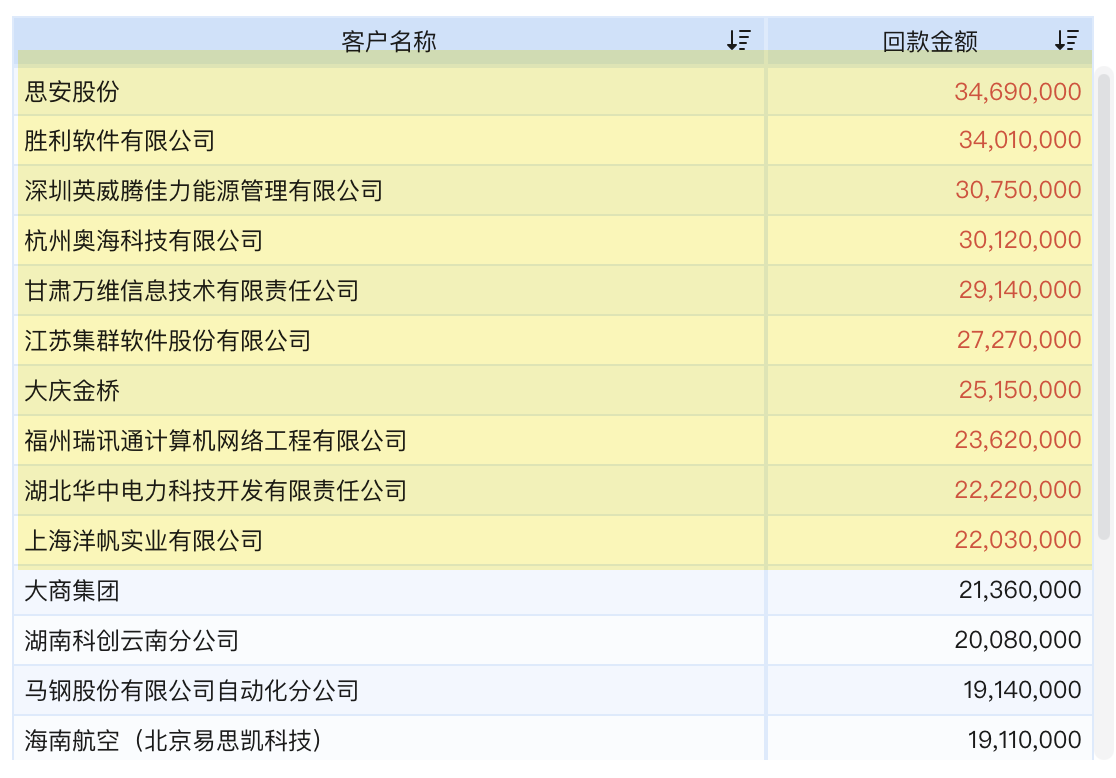The image size is (1116, 778).
Task: Sort by the 回款金额 column sort icon
Action: (1067, 40)
